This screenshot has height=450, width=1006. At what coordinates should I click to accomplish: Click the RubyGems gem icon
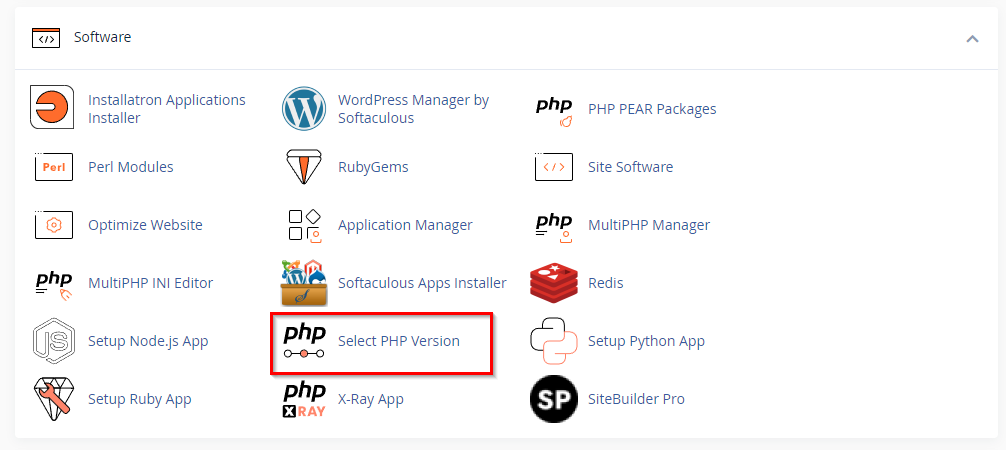[304, 166]
